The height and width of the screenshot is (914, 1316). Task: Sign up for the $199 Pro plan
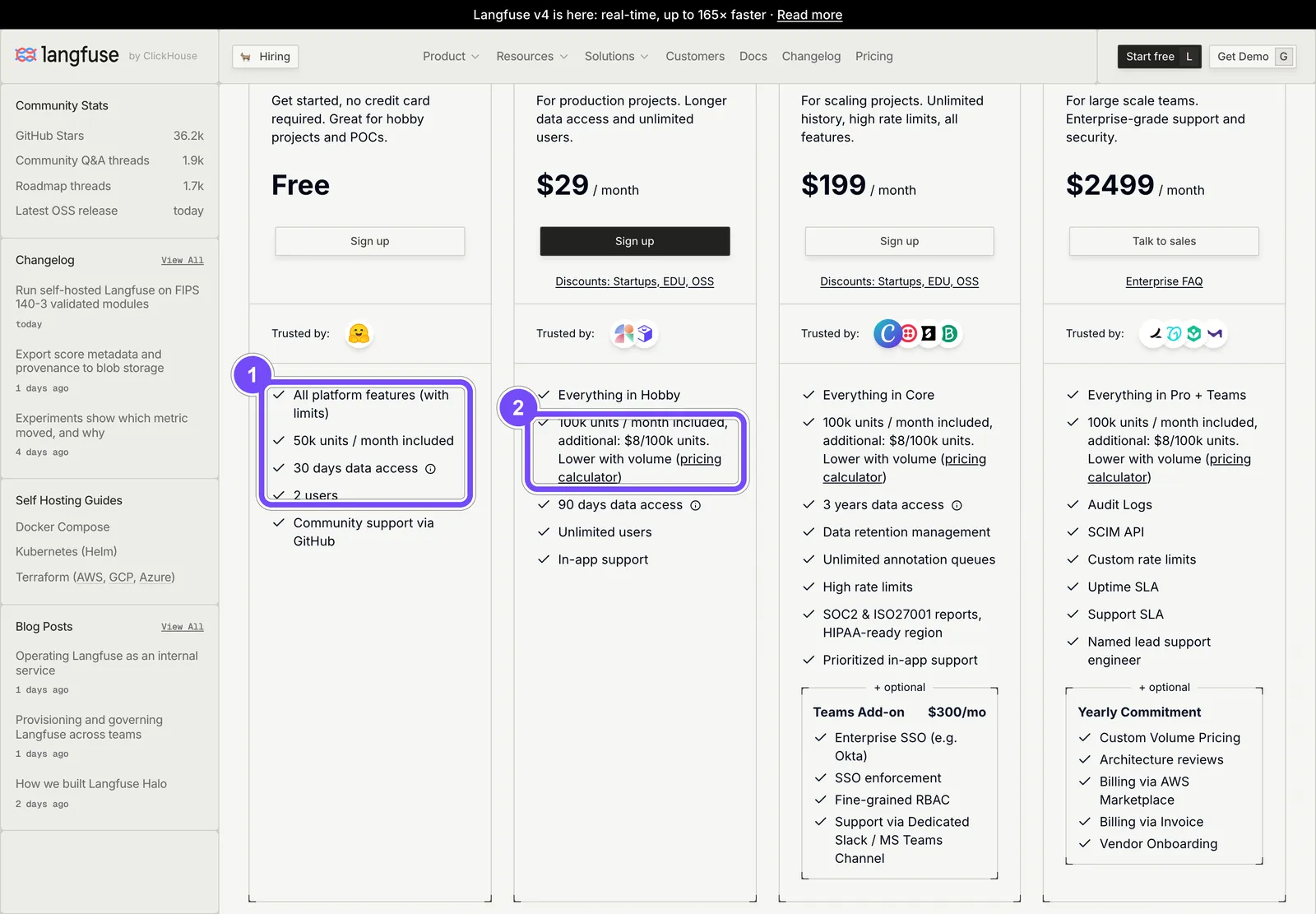click(x=899, y=241)
